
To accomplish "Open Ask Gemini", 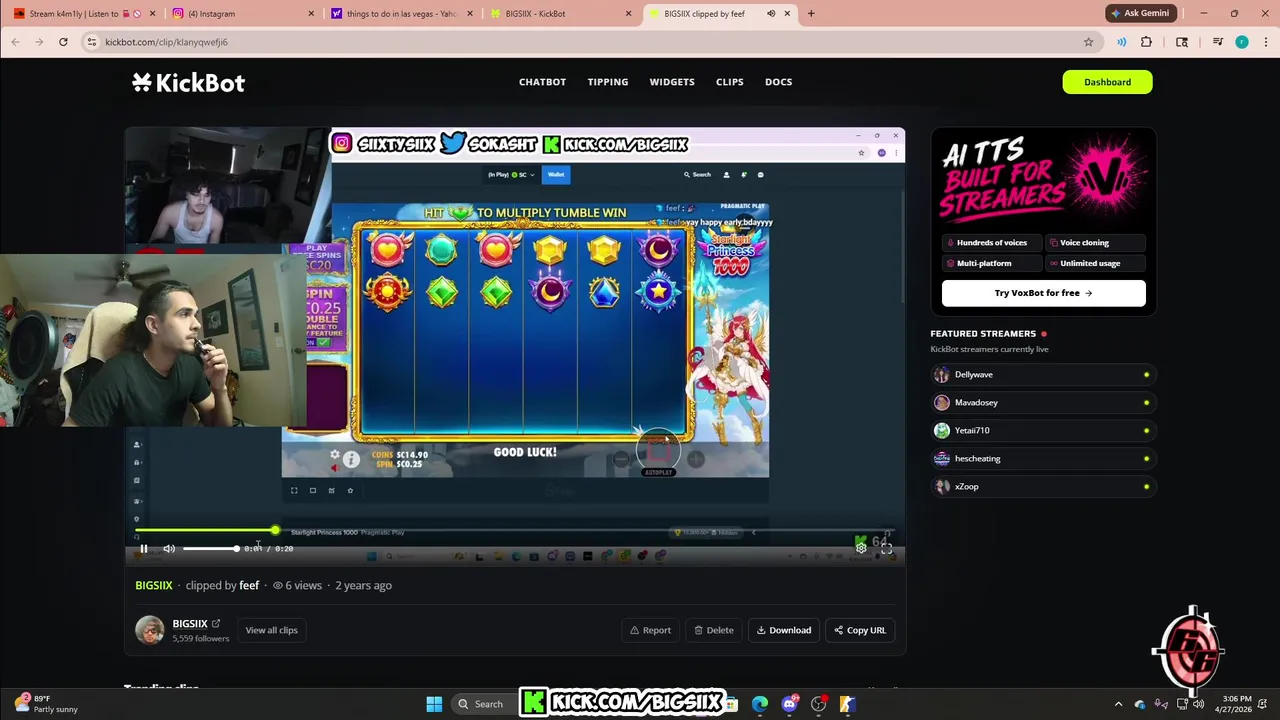I will coord(1140,13).
